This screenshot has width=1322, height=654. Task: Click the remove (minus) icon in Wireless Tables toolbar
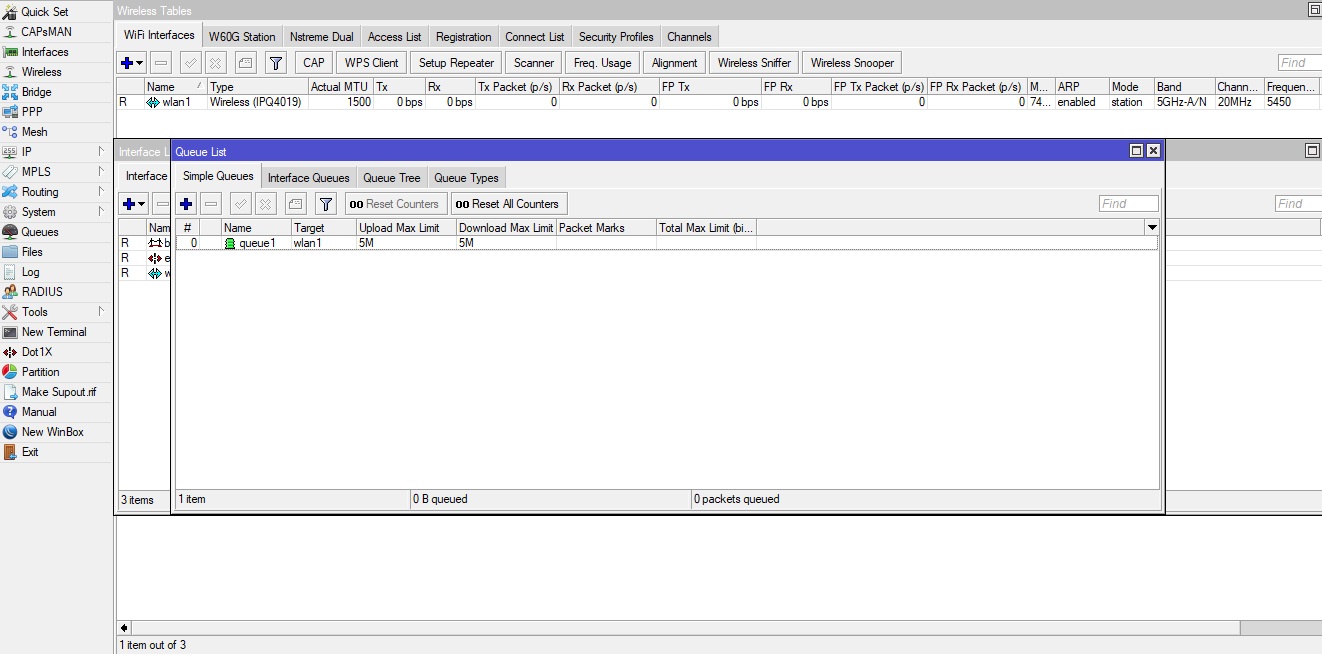161,62
